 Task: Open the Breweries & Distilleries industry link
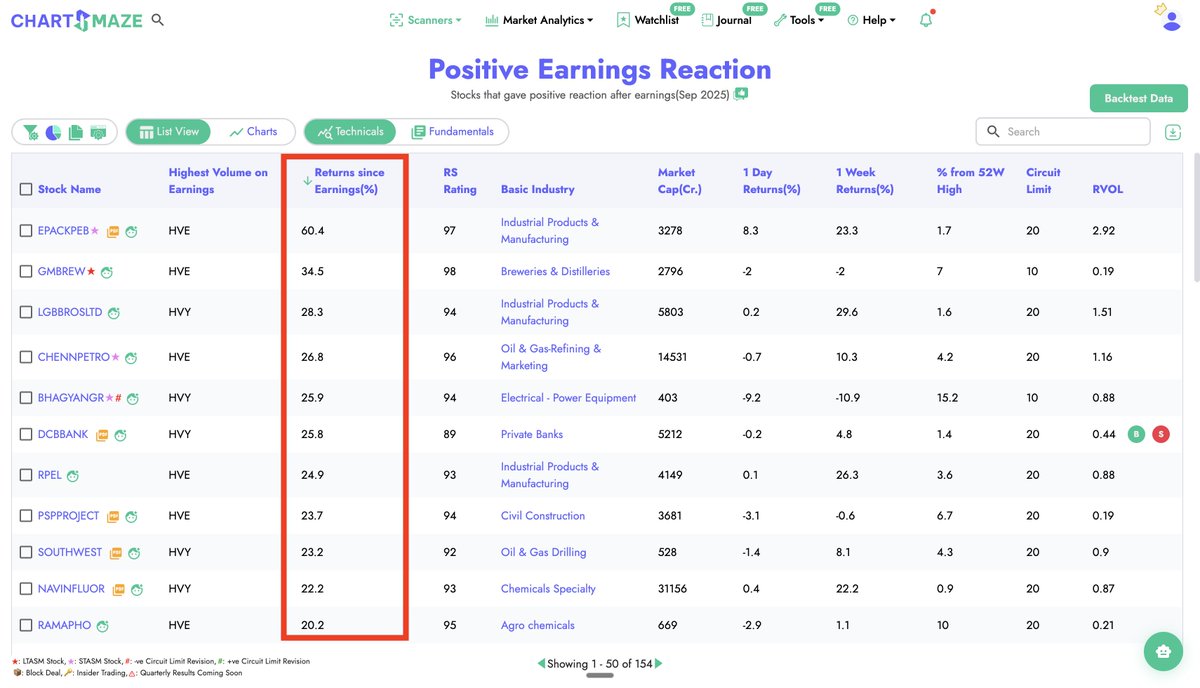pos(555,272)
